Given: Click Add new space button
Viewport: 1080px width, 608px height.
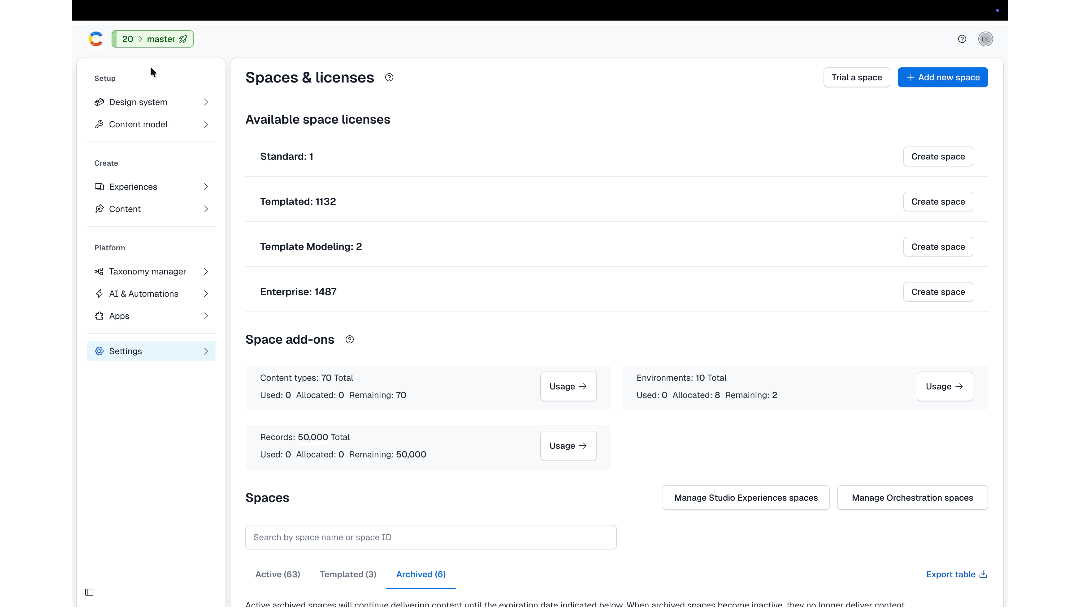Looking at the screenshot, I should 942,77.
